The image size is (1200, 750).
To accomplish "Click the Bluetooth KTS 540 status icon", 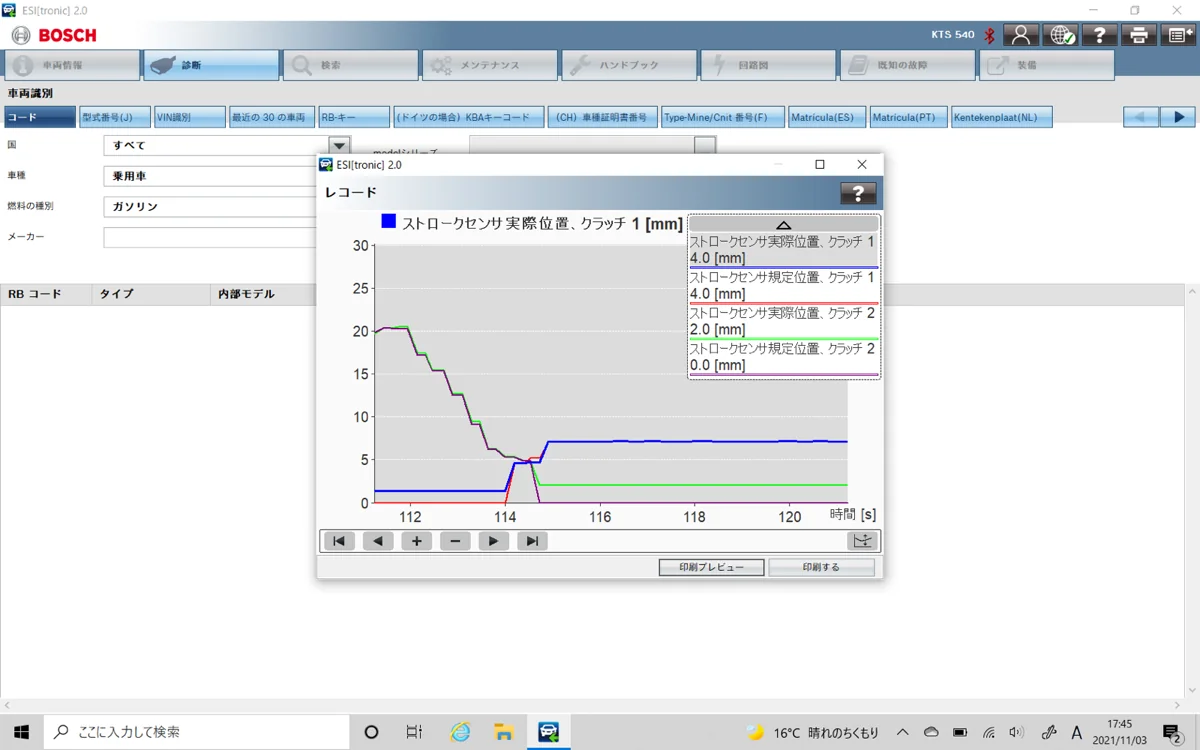I will click(989, 35).
